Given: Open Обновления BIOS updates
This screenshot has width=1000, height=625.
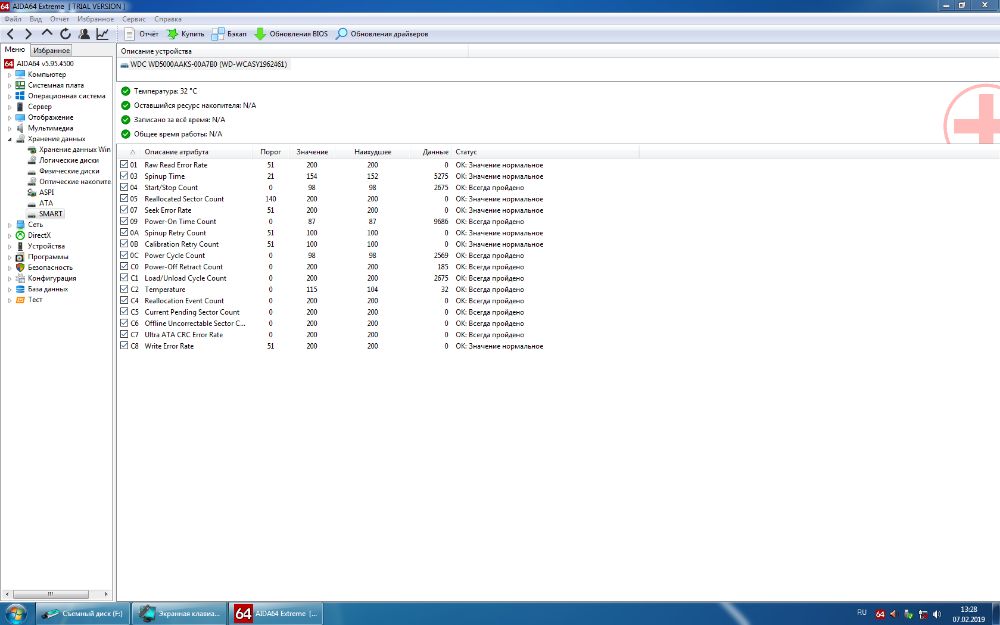Looking at the screenshot, I should point(291,34).
